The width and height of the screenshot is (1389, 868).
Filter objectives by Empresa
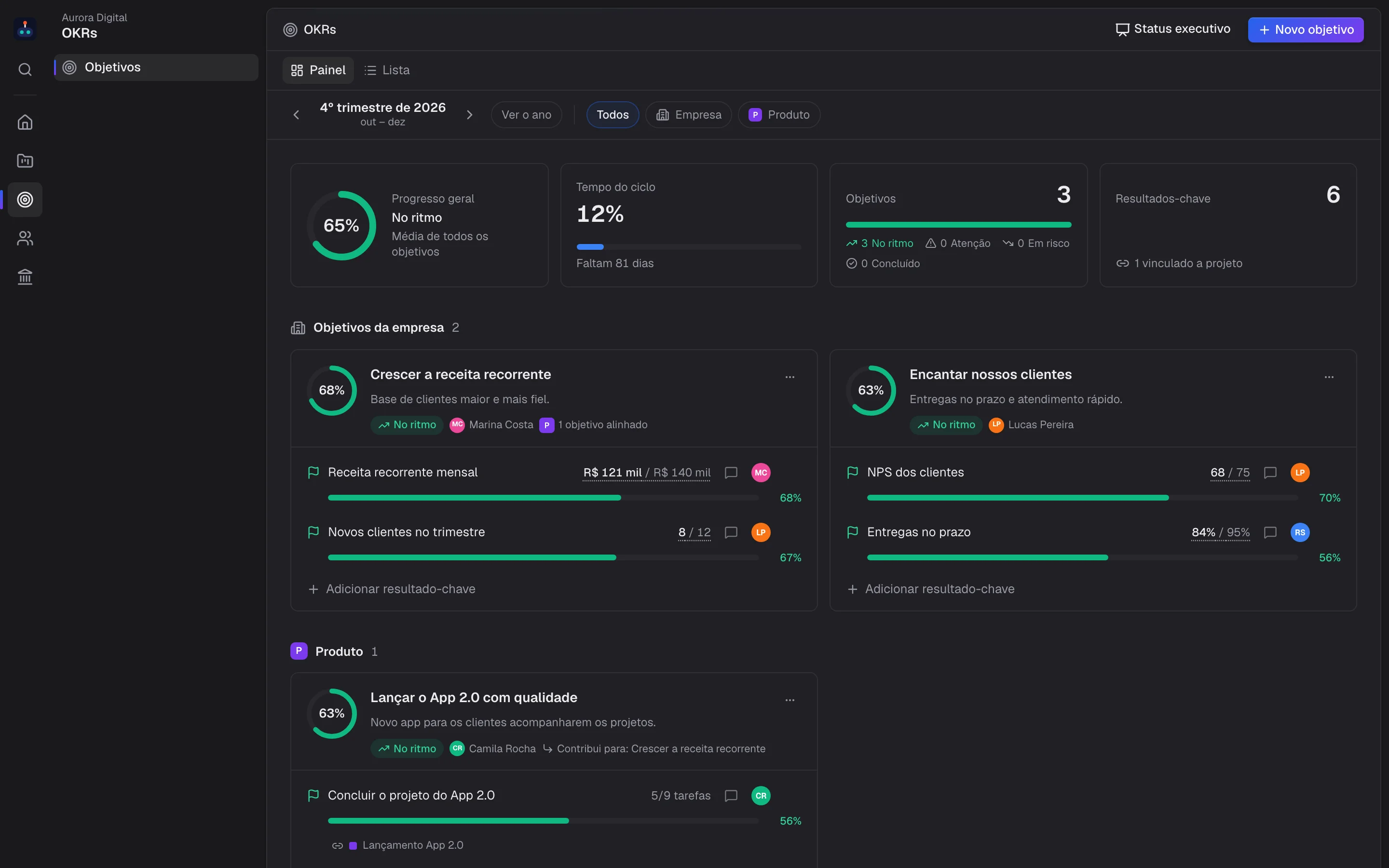(x=688, y=115)
